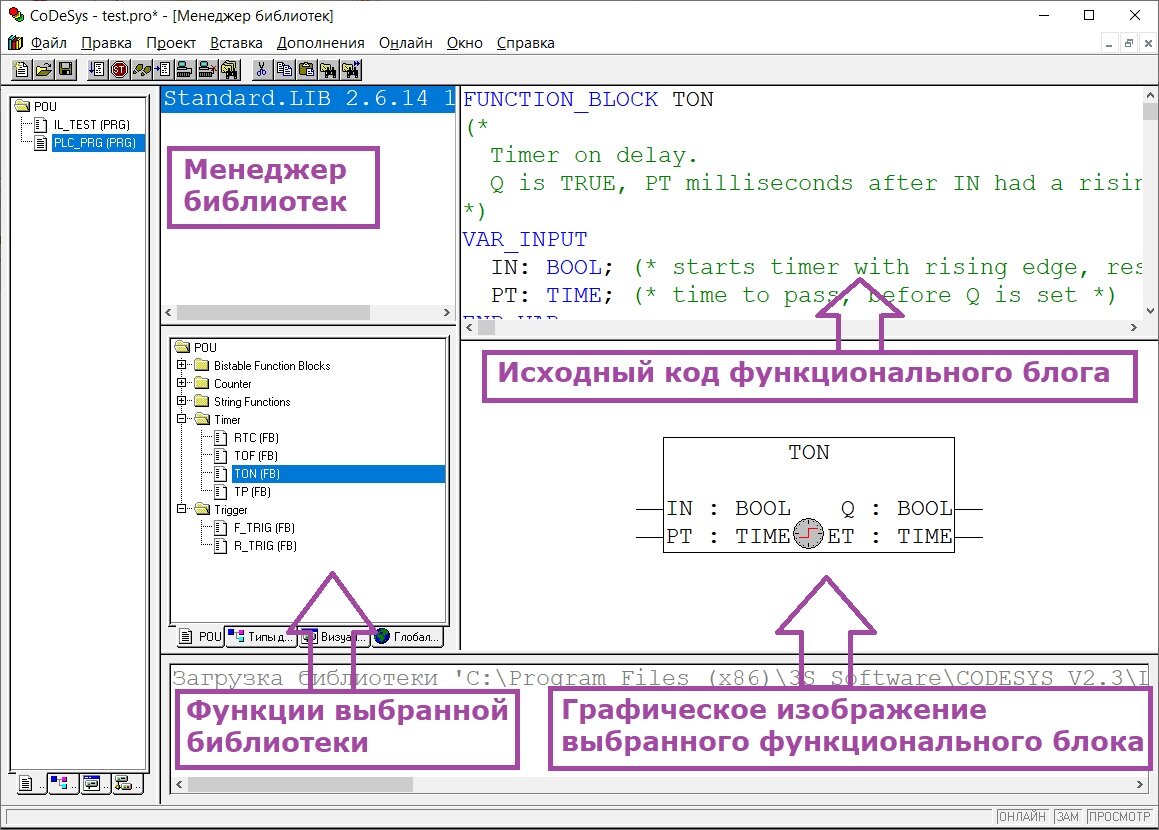Screen dimensions: 1159x830
Task: Expand the Bistable Function Blocks folder
Action: pos(181,365)
